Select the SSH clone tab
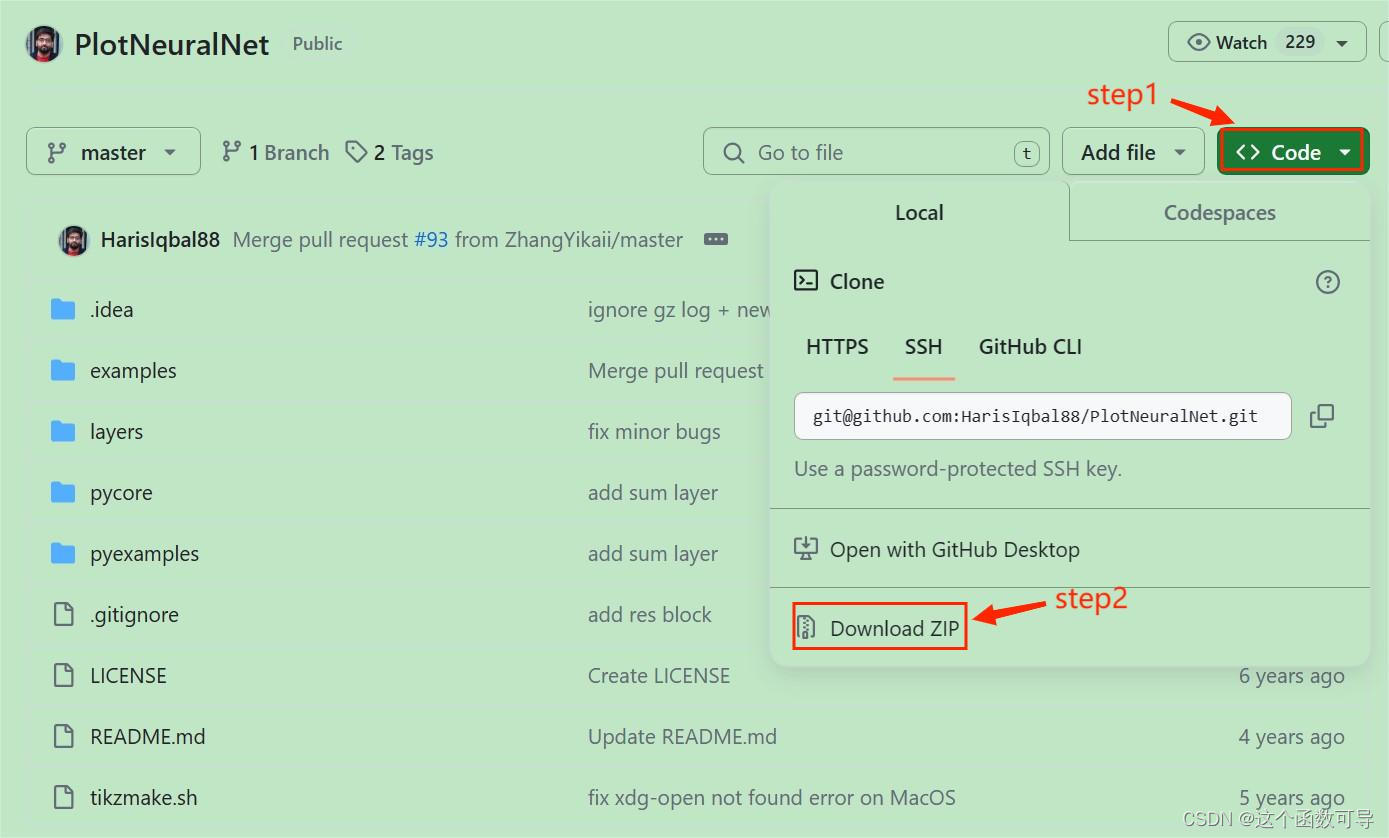1389x838 pixels. (x=923, y=347)
